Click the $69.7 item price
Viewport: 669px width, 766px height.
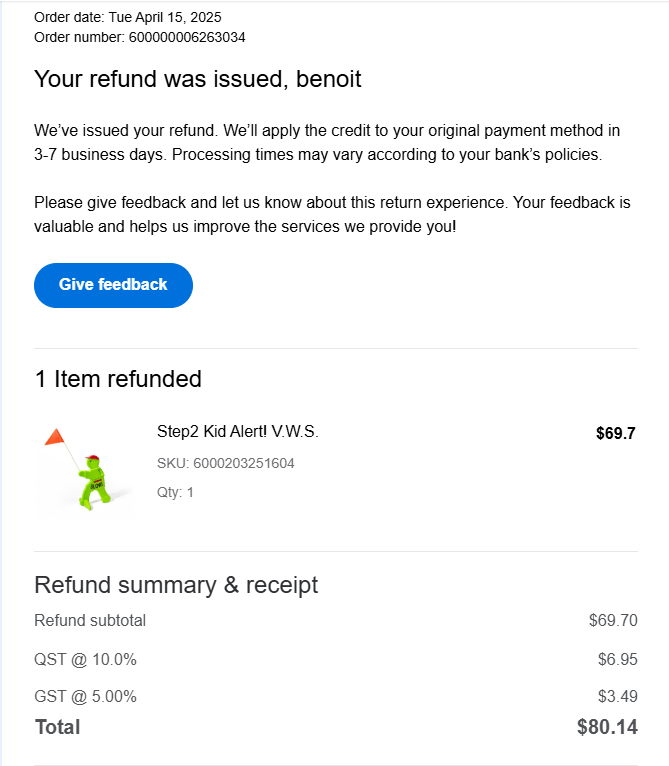615,433
